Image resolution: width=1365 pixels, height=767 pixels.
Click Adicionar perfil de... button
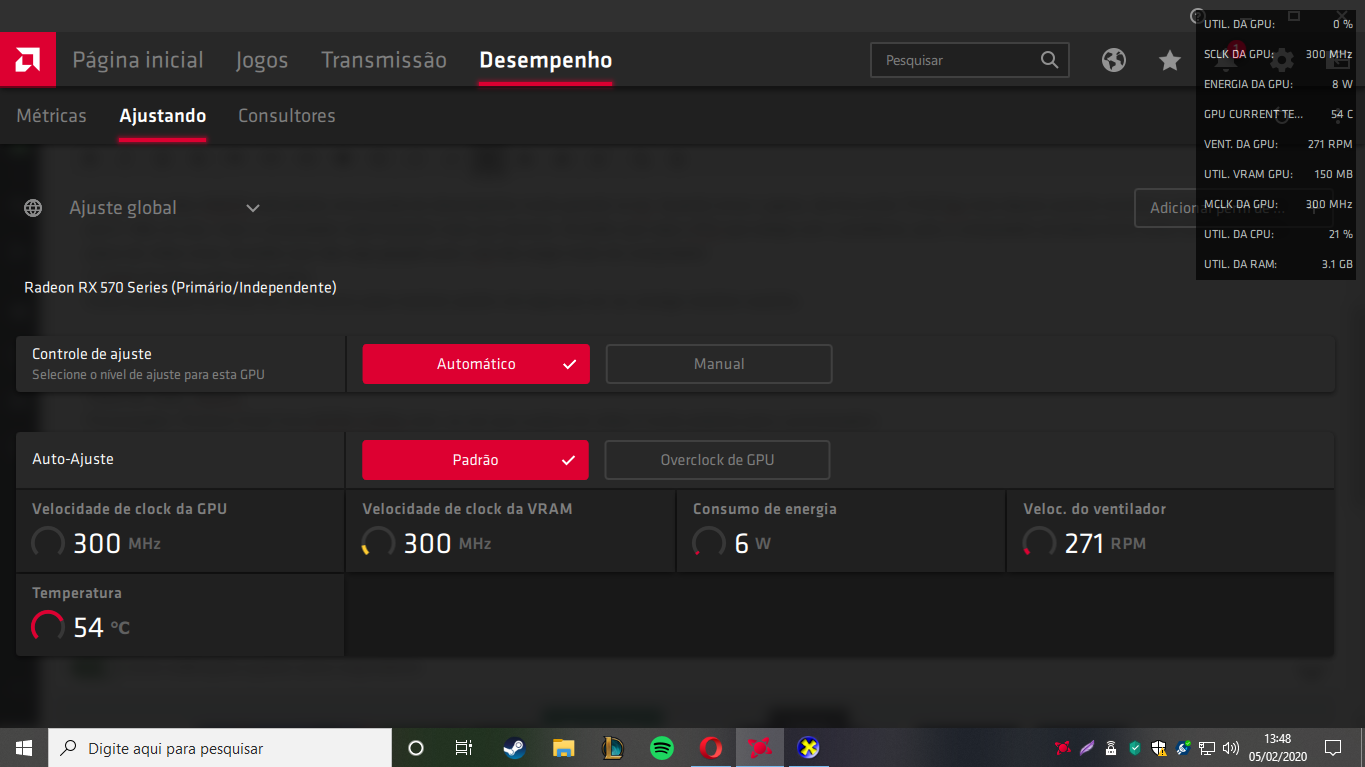(x=1233, y=208)
